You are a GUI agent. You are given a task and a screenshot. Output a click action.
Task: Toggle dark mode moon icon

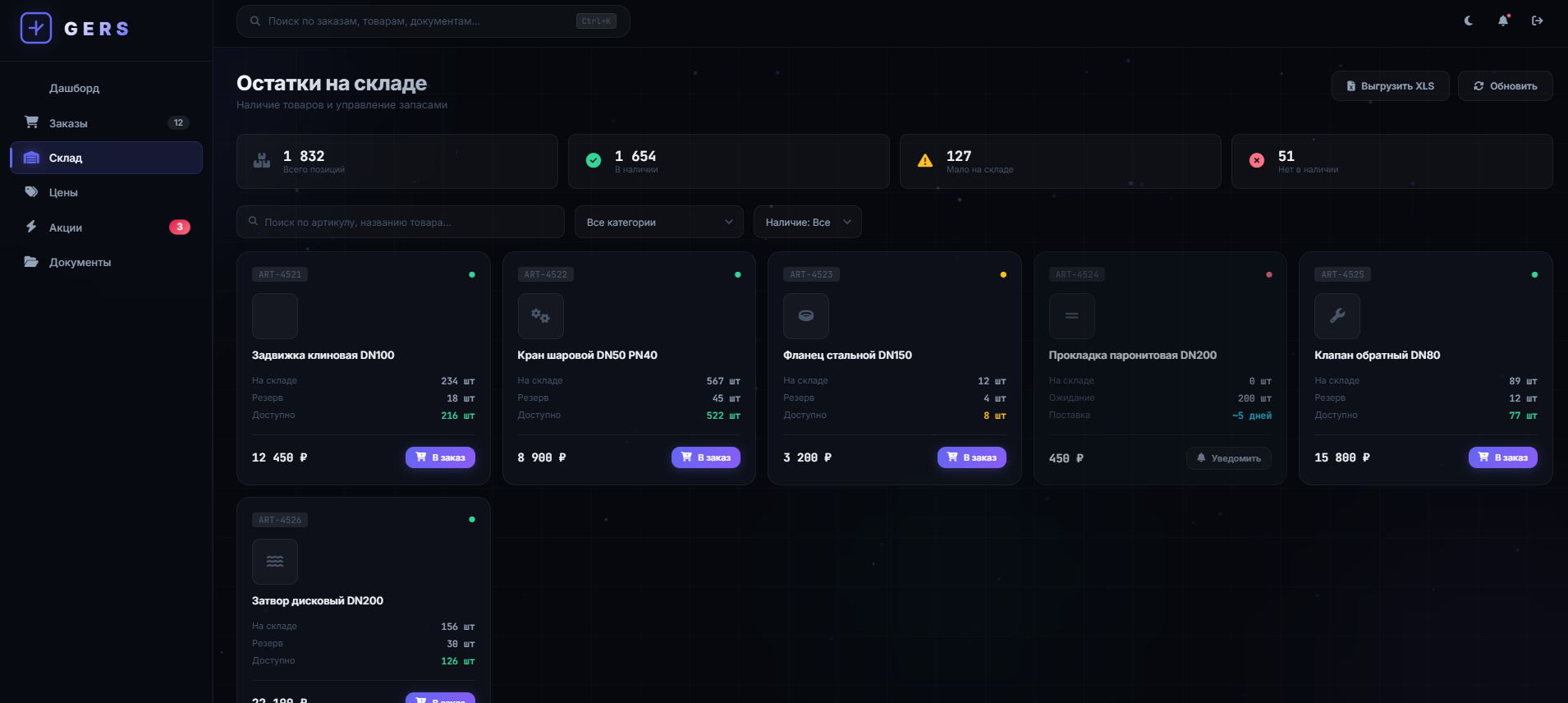tap(1469, 21)
